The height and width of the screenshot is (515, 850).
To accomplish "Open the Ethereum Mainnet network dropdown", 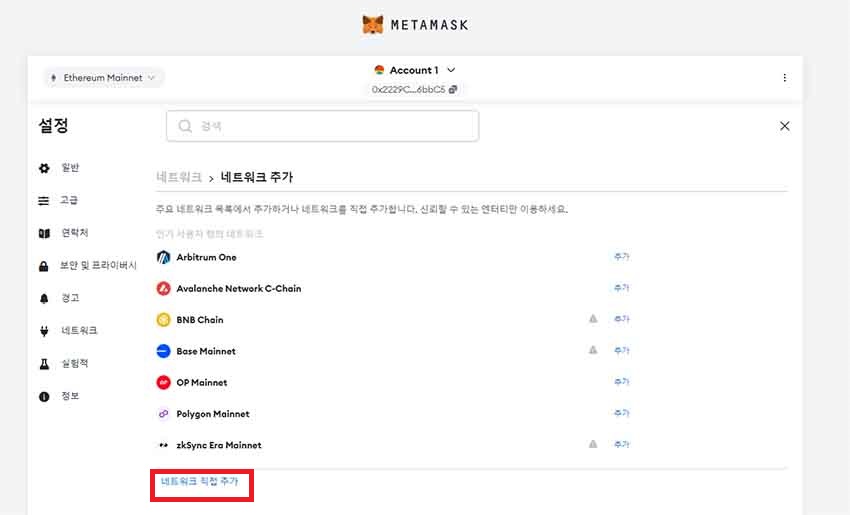I will [x=103, y=78].
